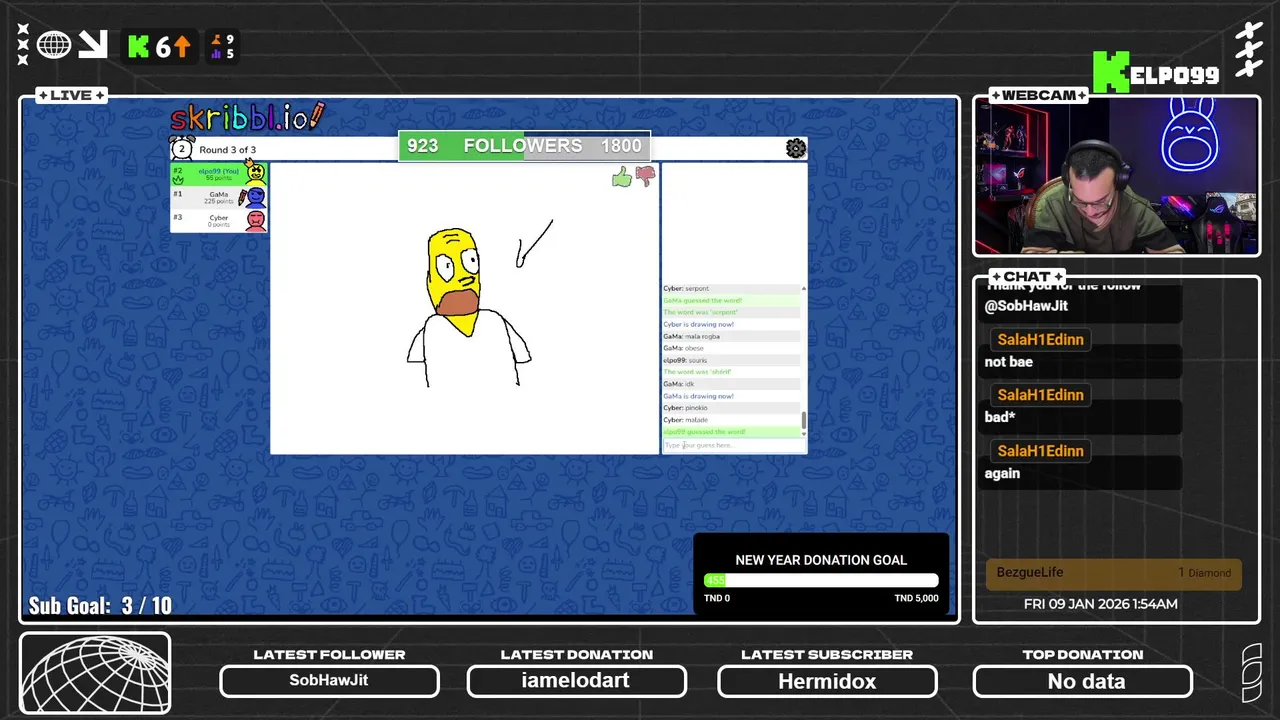Click the 923 FOLLOWERS 1800 progress bar

pyautogui.click(x=525, y=146)
